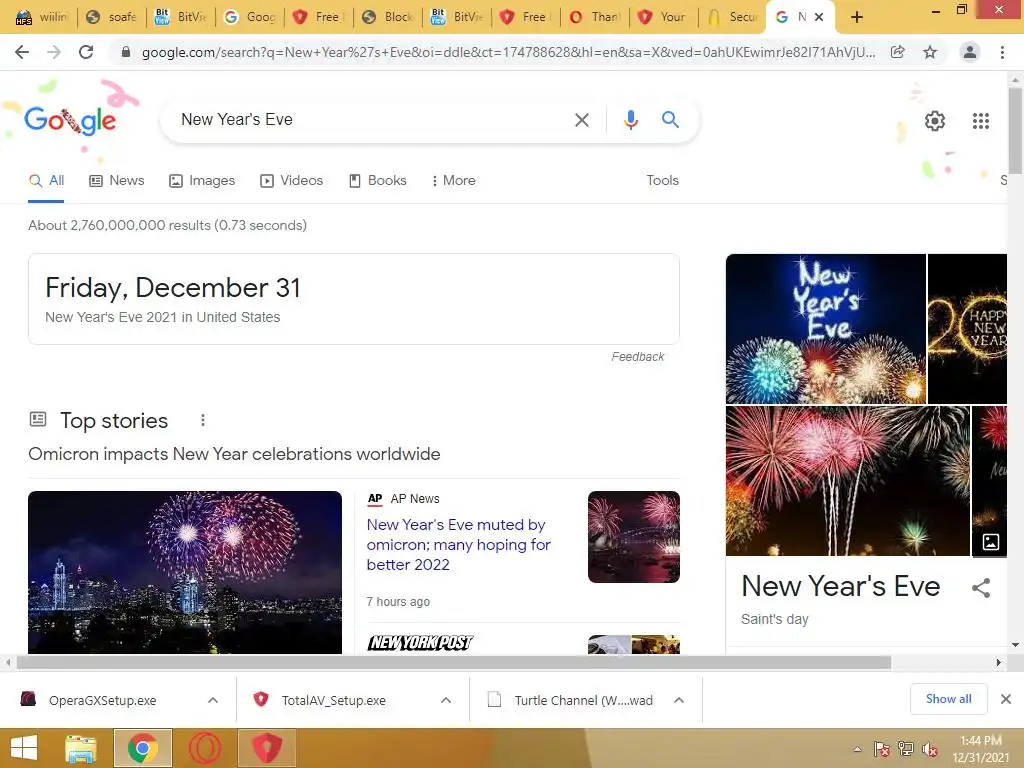Open the Google apps grid
Screen dimensions: 1024x768
980,121
